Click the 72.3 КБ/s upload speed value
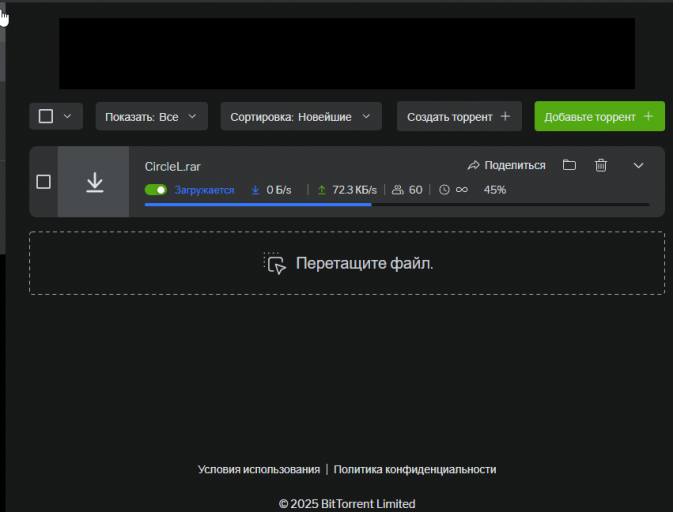 point(354,190)
